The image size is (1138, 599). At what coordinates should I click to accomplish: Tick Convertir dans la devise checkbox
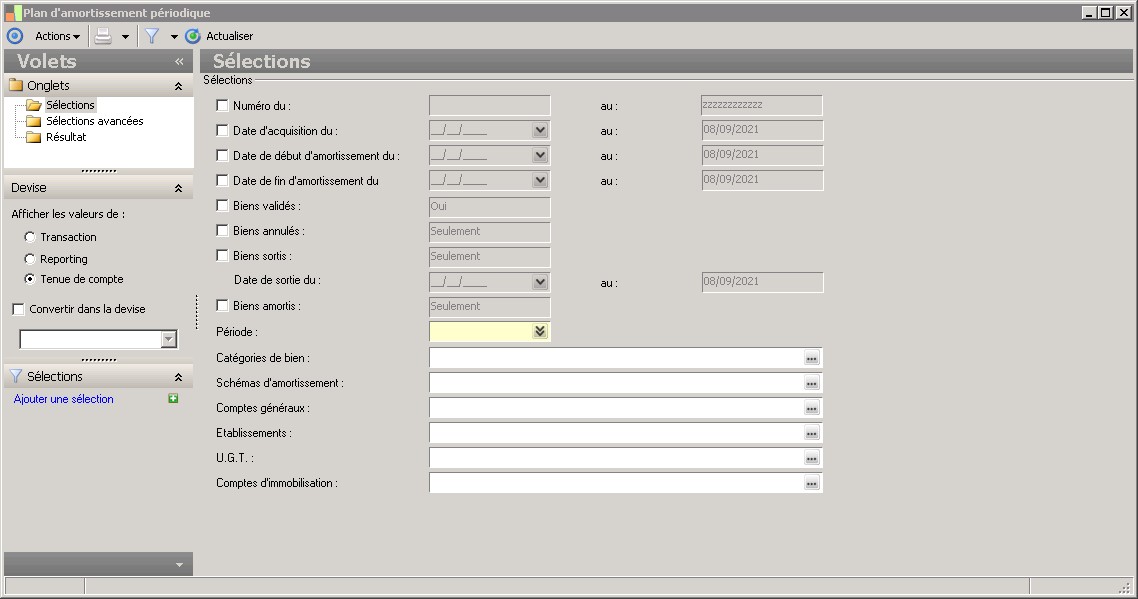pyautogui.click(x=18, y=309)
